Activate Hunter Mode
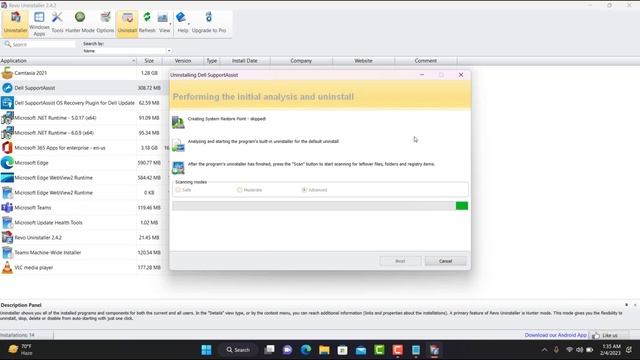Image resolution: width=640 pixels, height=360 pixels. click(x=80, y=22)
